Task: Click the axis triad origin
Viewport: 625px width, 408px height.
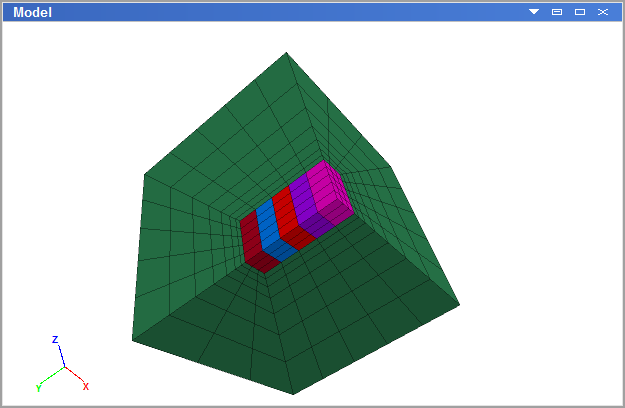Action: tap(65, 367)
